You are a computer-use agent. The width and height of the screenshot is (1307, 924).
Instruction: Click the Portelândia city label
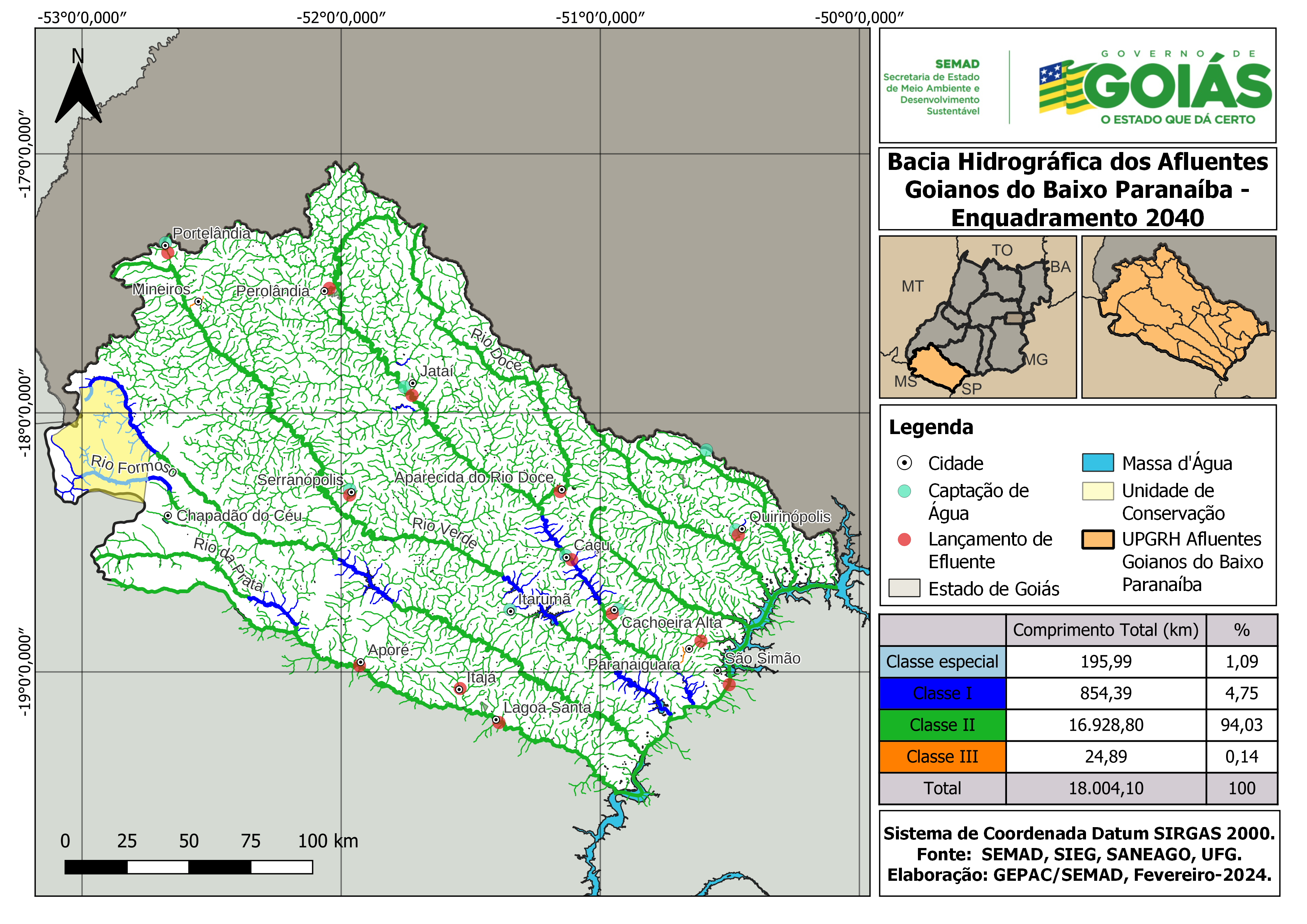tap(211, 233)
